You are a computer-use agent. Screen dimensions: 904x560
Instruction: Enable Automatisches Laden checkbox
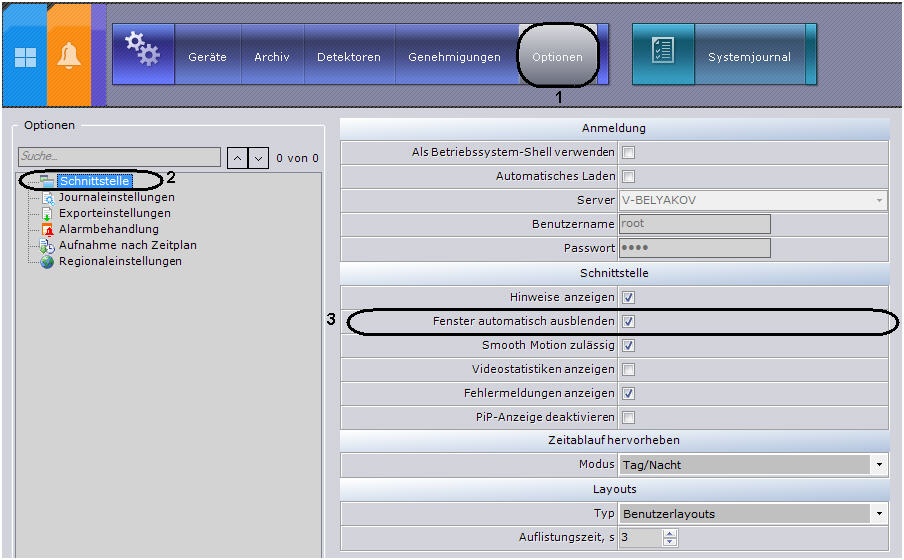pos(628,176)
